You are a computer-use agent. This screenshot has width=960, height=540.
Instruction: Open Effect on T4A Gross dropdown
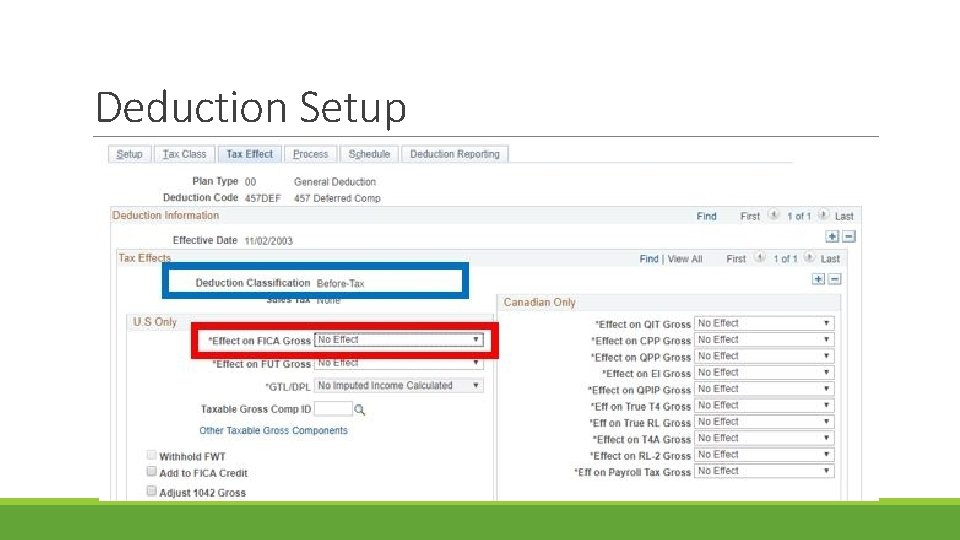pyautogui.click(x=764, y=438)
